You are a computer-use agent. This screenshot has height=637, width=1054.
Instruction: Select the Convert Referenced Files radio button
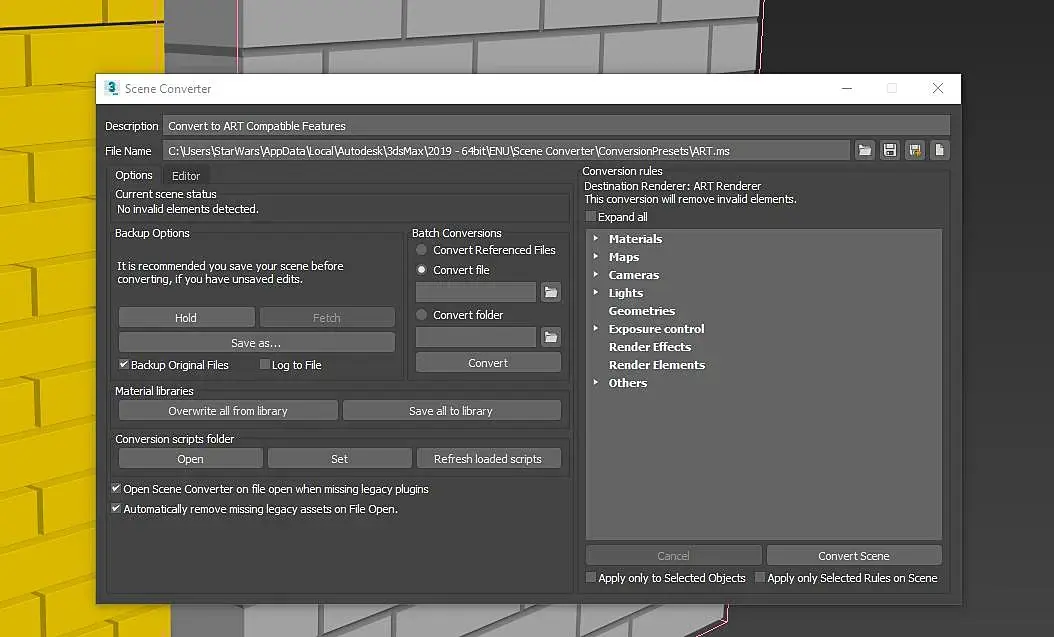(x=421, y=250)
